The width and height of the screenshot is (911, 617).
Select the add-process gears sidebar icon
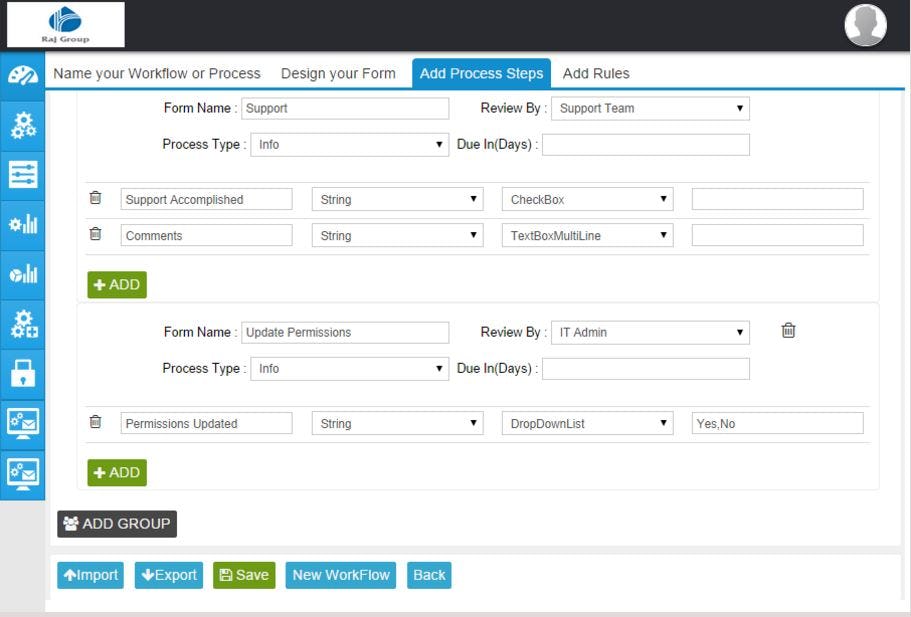(22, 322)
